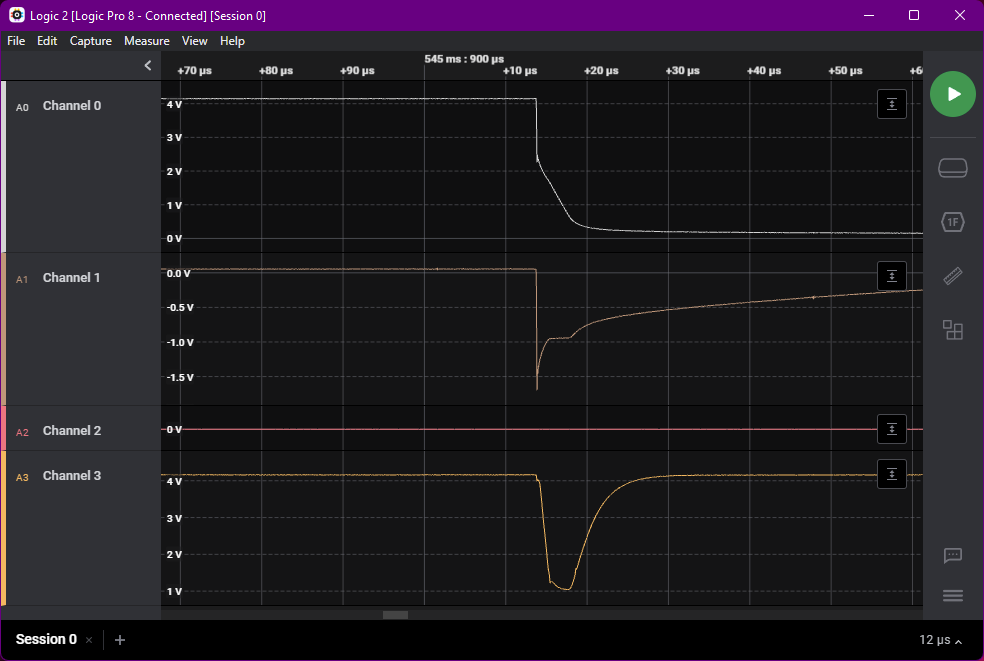The width and height of the screenshot is (984, 661).
Task: Open the Analyzers panel icon
Action: click(x=953, y=222)
